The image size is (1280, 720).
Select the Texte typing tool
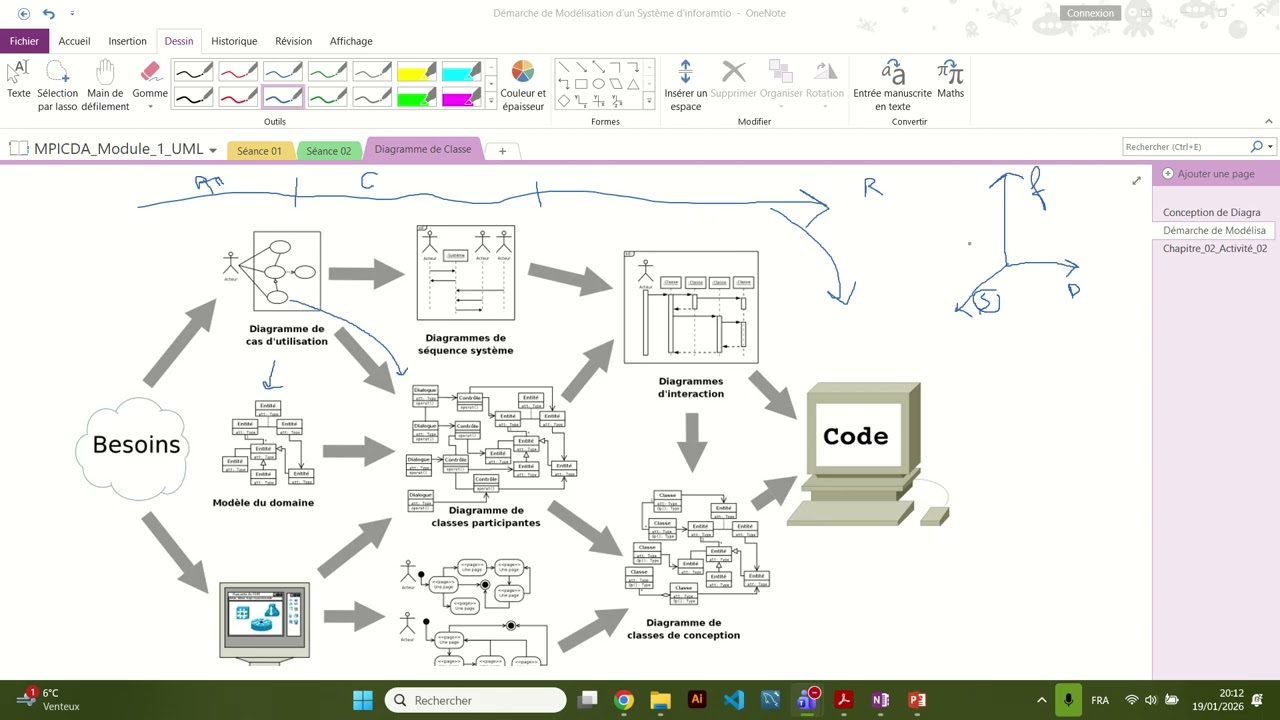pos(19,80)
